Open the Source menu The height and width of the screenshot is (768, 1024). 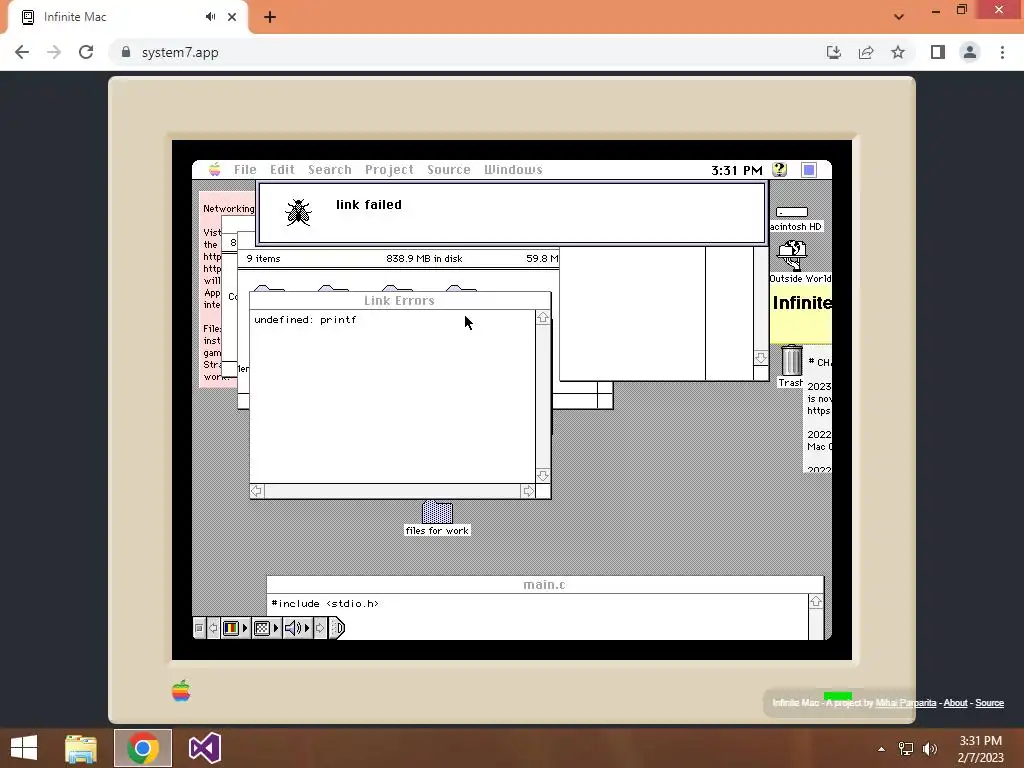(449, 170)
